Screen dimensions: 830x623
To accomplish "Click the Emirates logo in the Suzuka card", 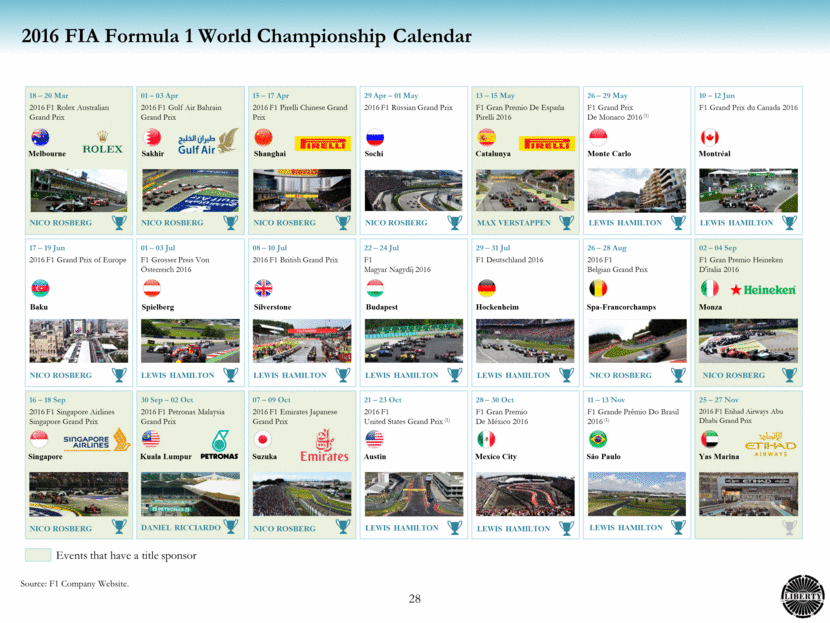I will tap(325, 446).
